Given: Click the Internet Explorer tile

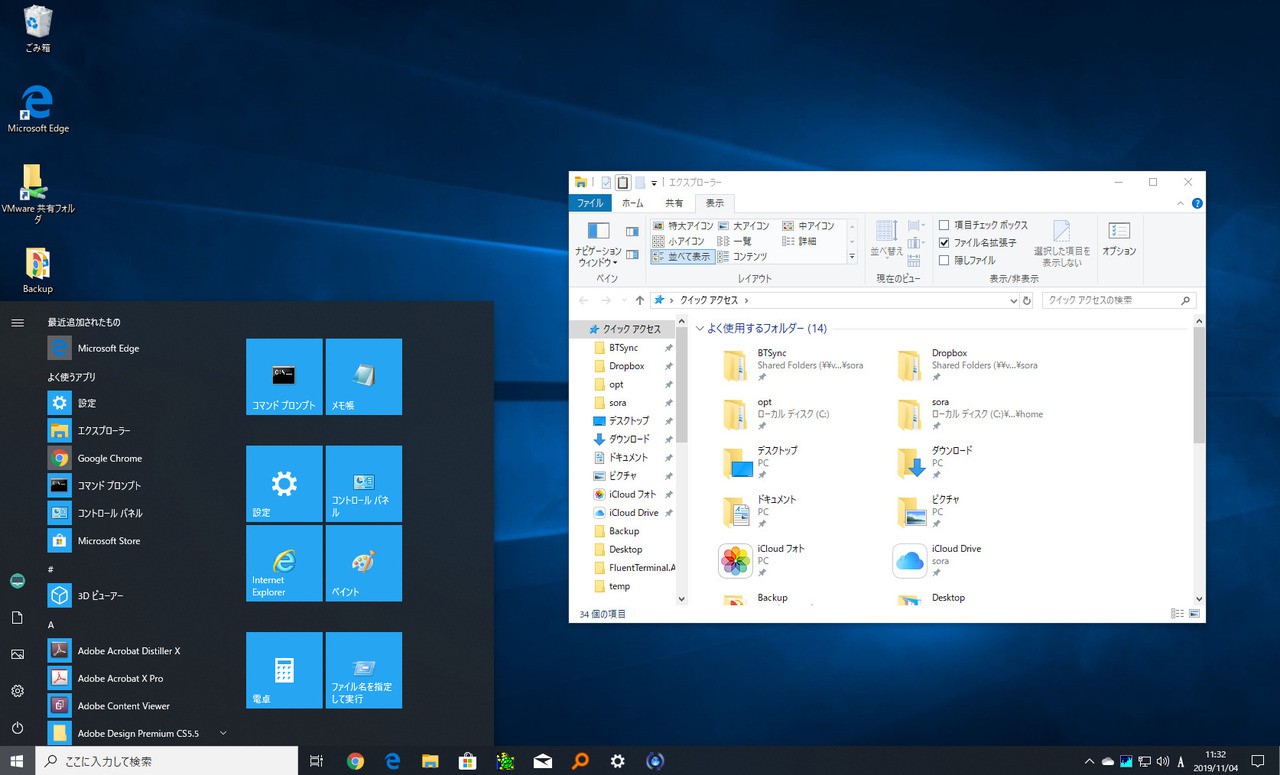Looking at the screenshot, I should [x=284, y=563].
